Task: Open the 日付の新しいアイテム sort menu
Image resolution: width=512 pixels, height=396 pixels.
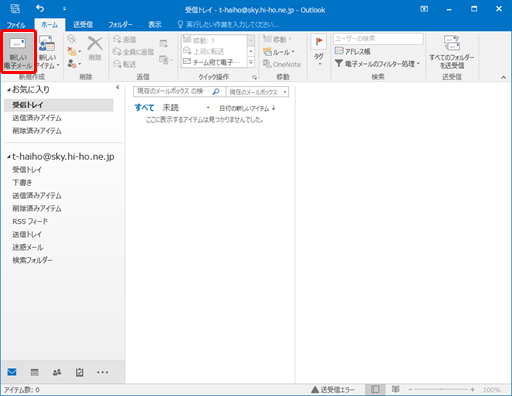Action: pyautogui.click(x=247, y=108)
